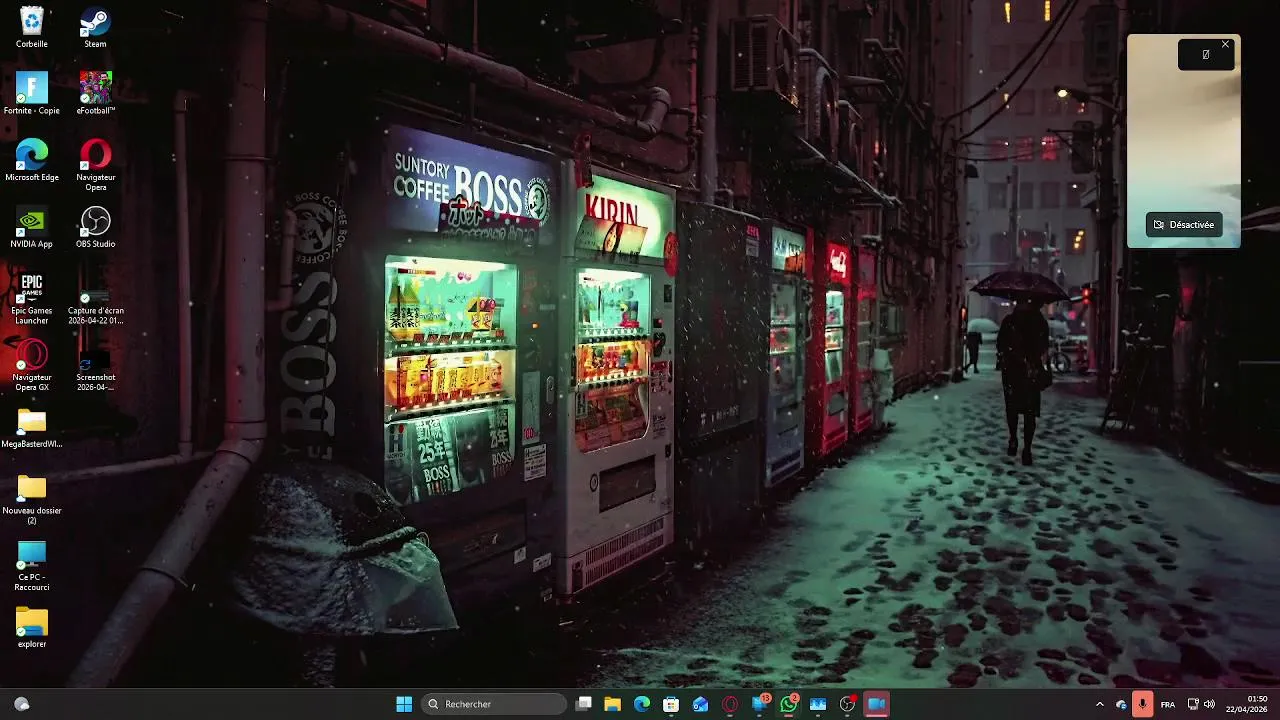Select the Navigateur Opera GX desktop shortcut
This screenshot has width=1280, height=720.
(x=32, y=365)
